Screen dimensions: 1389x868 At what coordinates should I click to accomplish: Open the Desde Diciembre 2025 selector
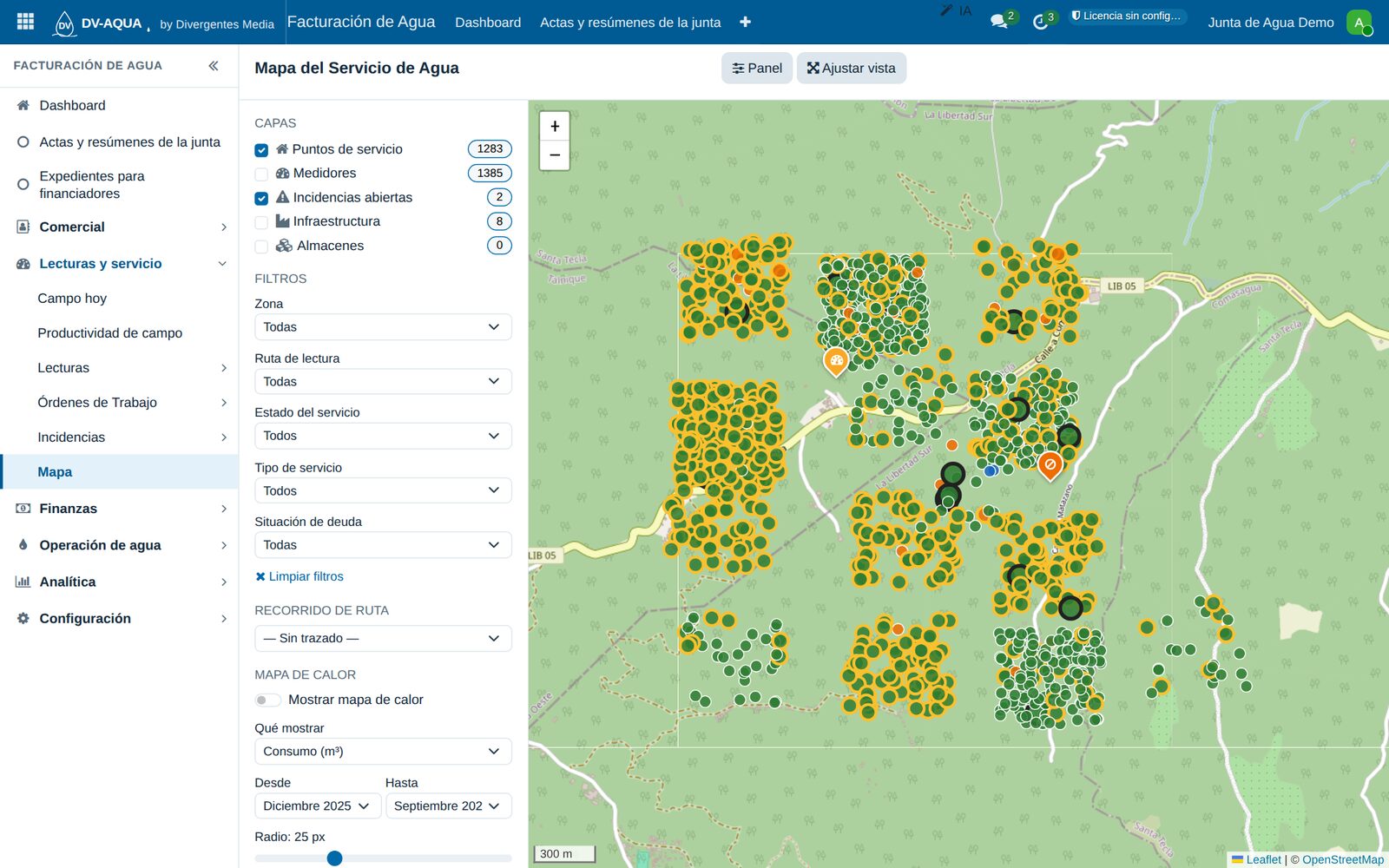[x=318, y=806]
